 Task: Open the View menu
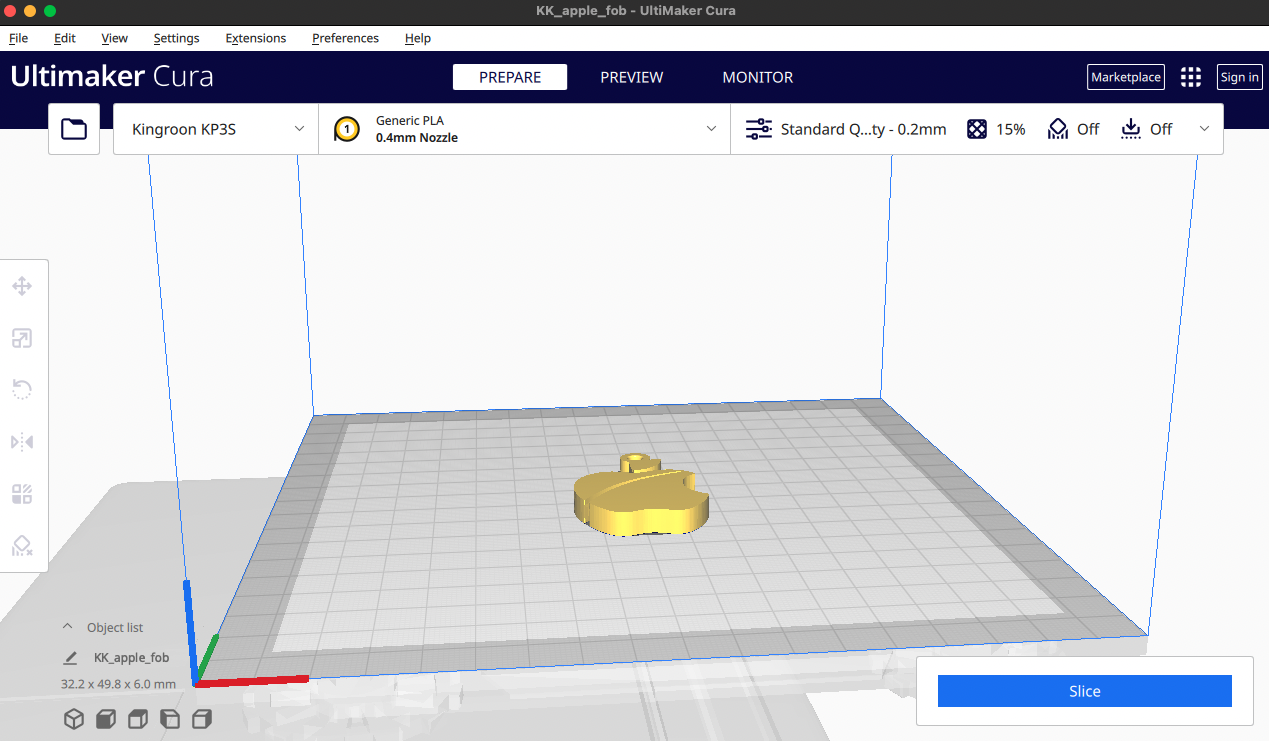click(x=115, y=38)
